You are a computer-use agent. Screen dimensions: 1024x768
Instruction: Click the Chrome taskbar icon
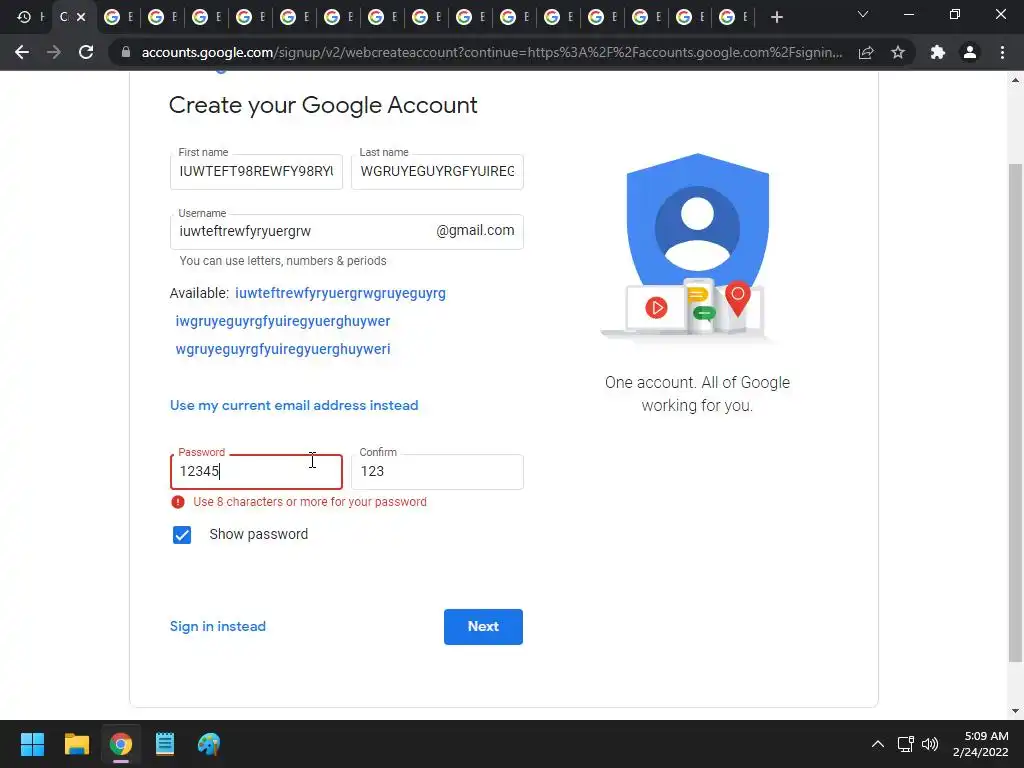coord(121,744)
